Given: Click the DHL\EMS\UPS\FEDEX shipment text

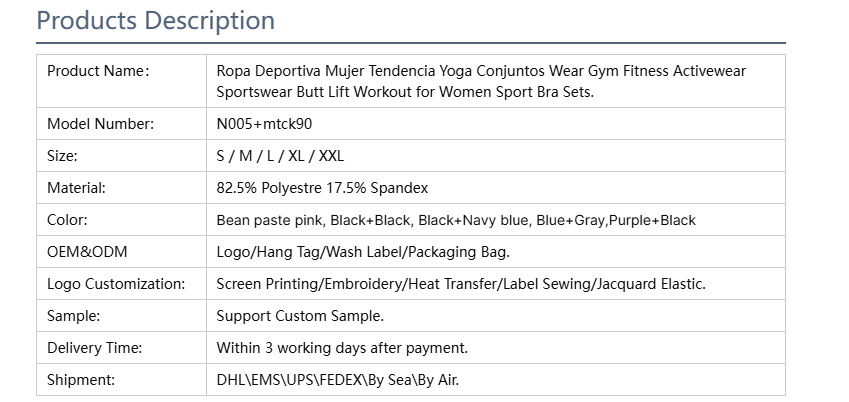Looking at the screenshot, I should (x=337, y=380).
